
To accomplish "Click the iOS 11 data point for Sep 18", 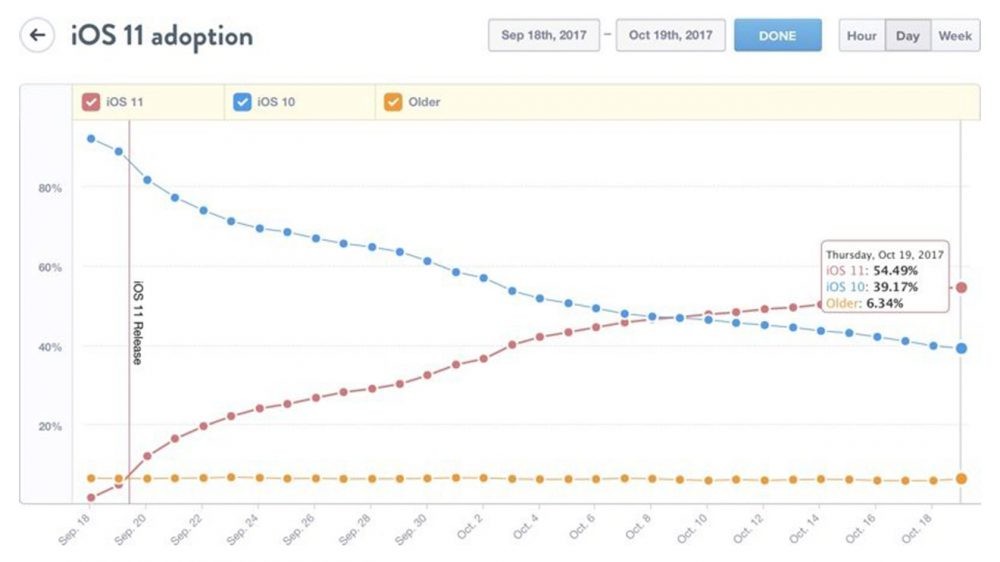I will click(91, 497).
